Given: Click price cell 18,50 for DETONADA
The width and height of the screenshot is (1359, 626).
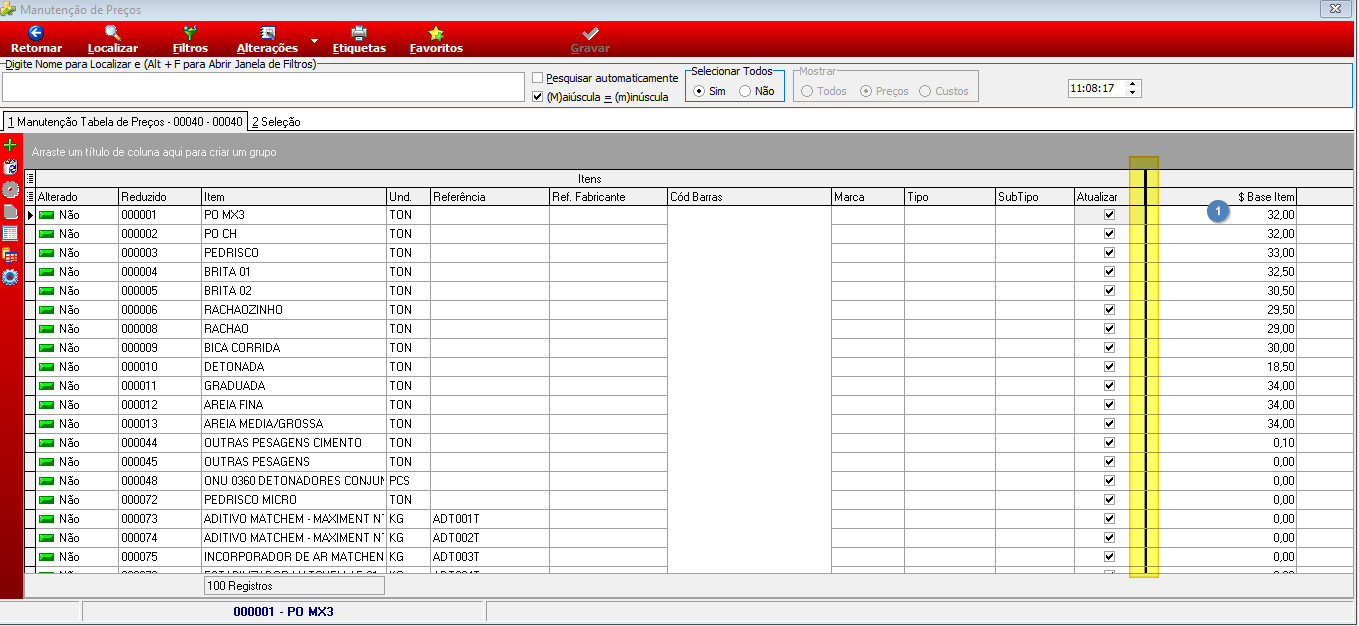Looking at the screenshot, I should coord(1228,367).
